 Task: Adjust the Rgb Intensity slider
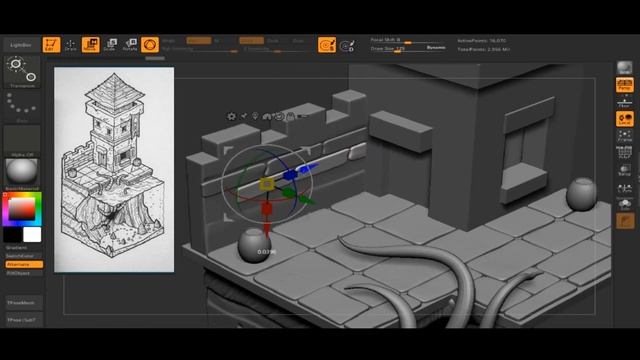[x=200, y=49]
